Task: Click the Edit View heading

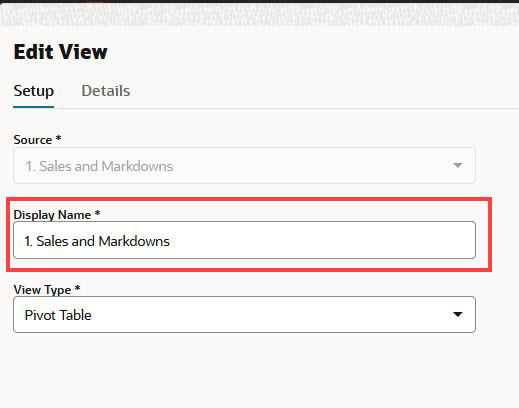Action: (61, 52)
